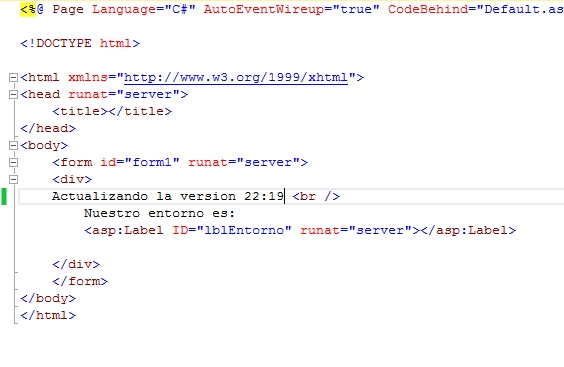Click the 'Nuestro entorno es:' text
Image resolution: width=564 pixels, height=367 pixels.
[159, 213]
